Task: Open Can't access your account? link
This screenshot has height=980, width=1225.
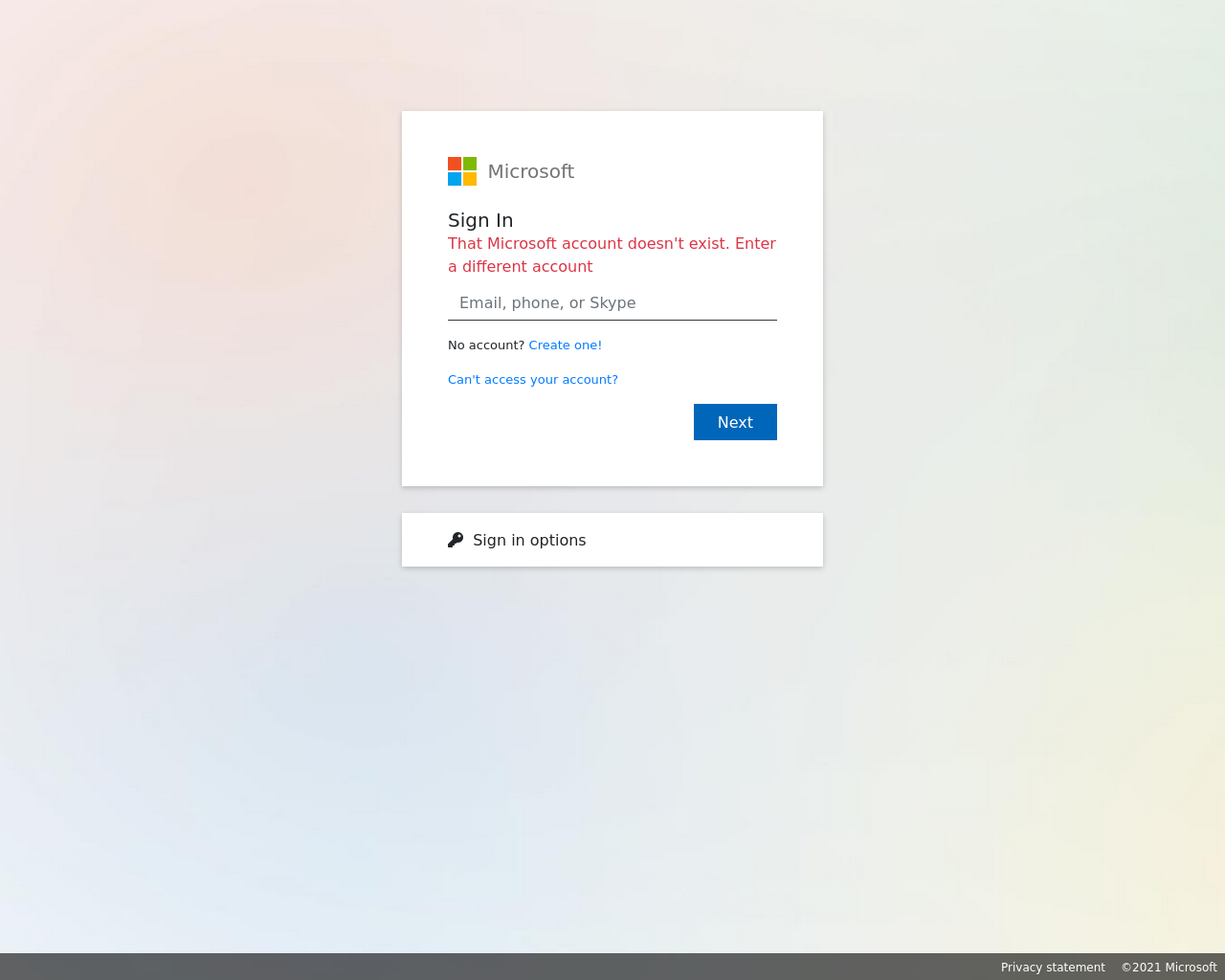Action: pos(533,380)
